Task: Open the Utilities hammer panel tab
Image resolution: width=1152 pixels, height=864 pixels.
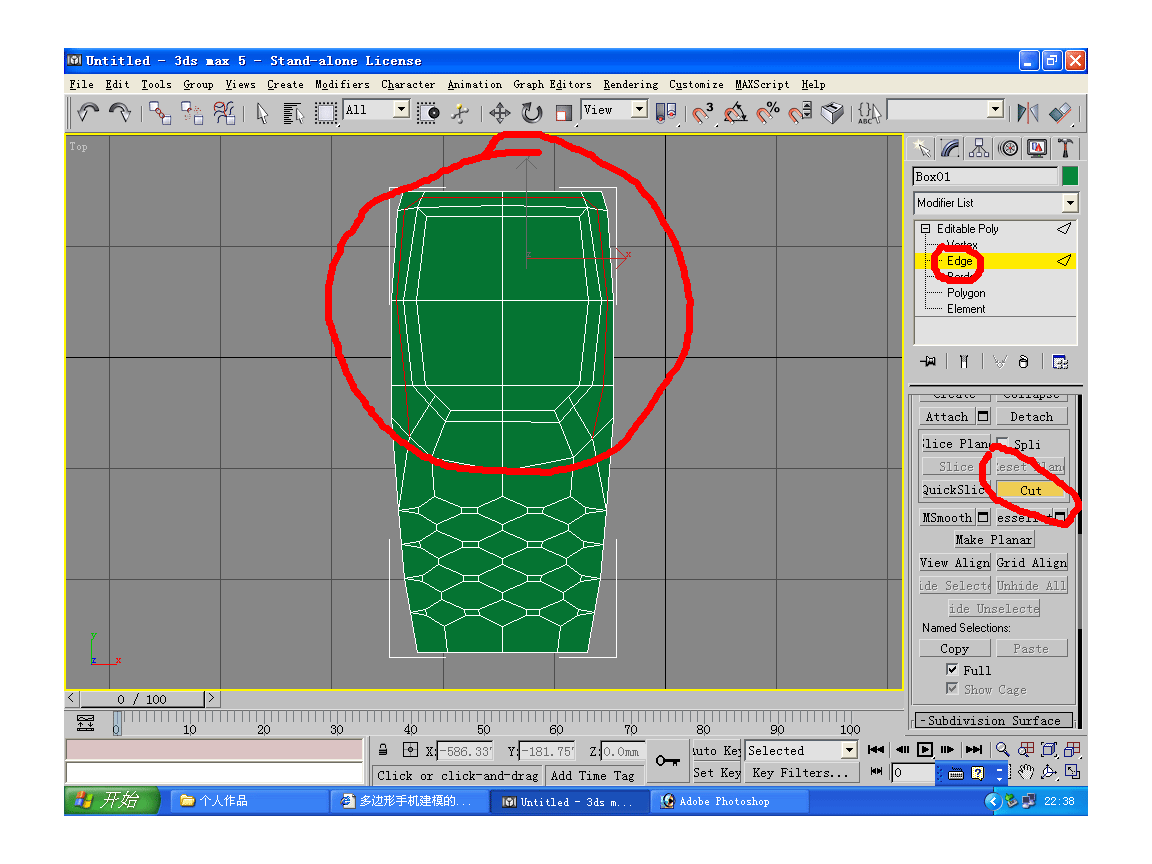Action: (x=1066, y=149)
